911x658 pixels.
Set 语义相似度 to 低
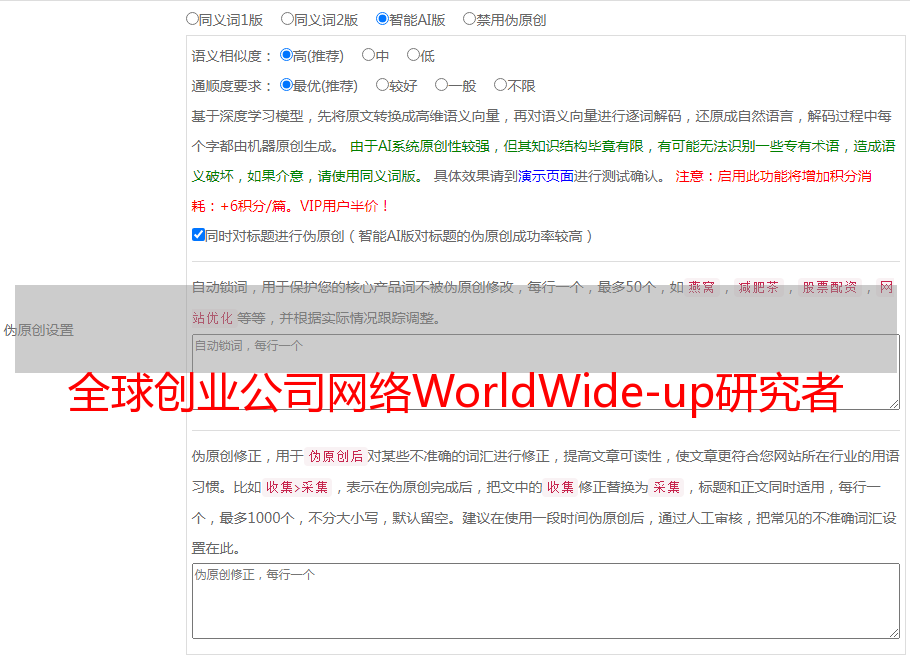(413, 55)
